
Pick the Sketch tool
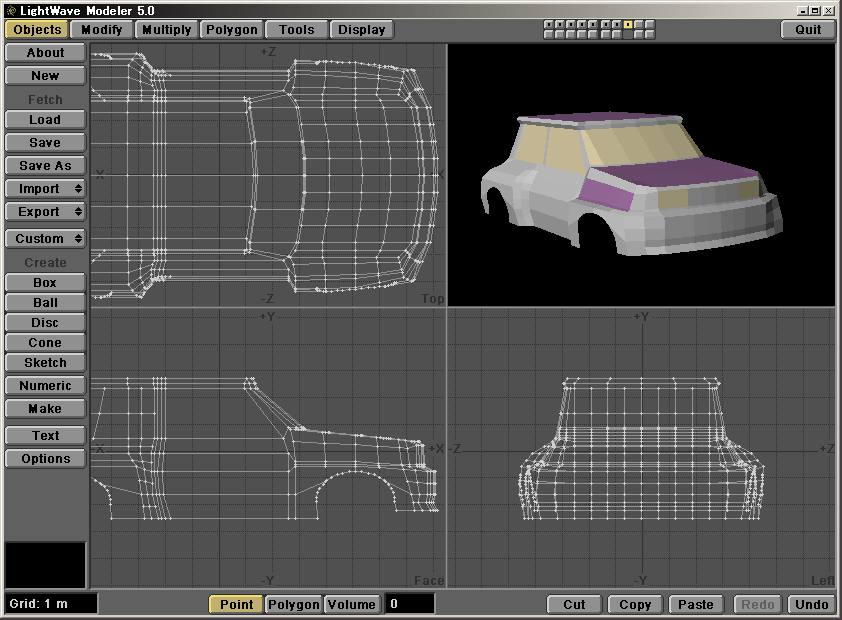pyautogui.click(x=45, y=363)
